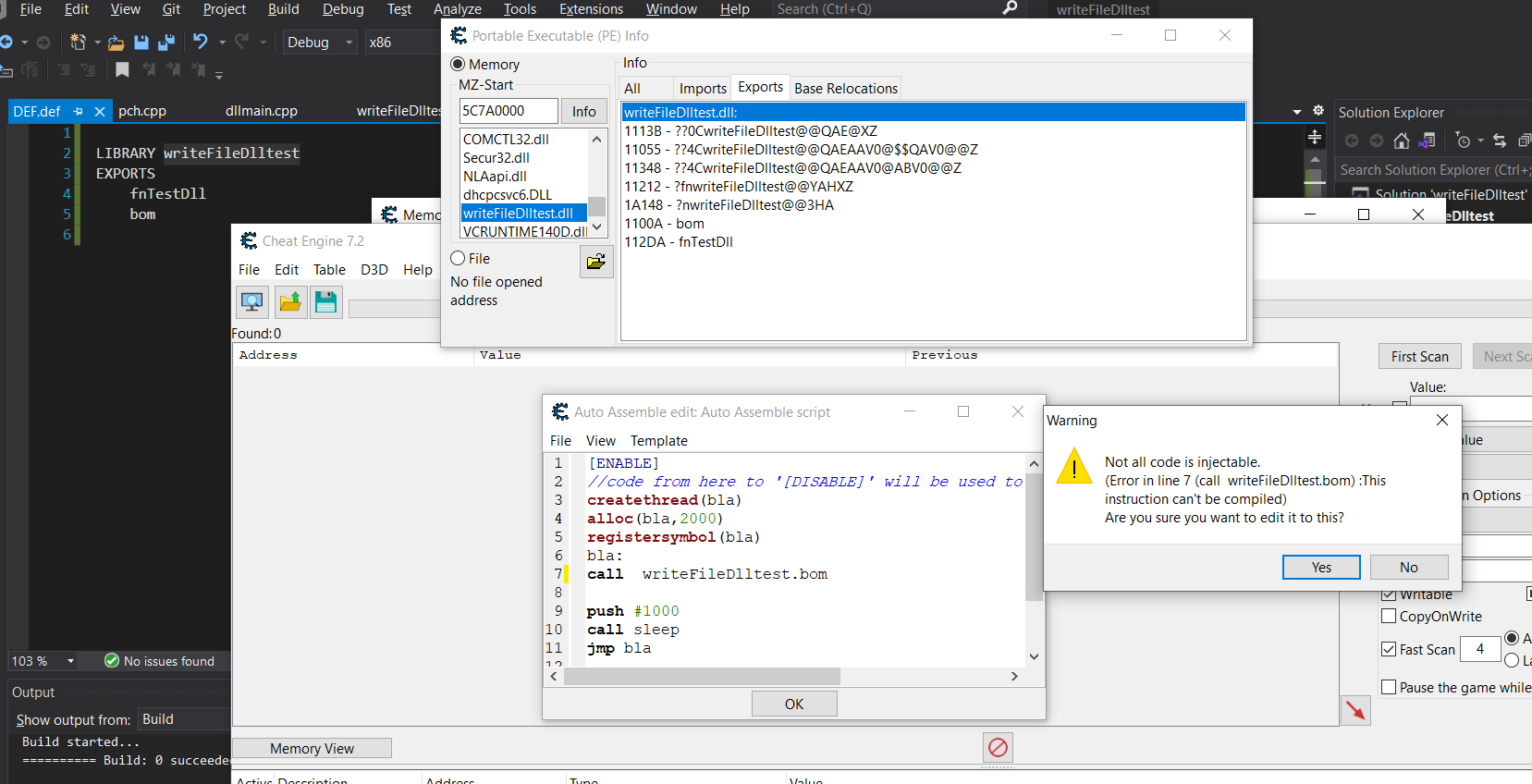
Task: Click Cheat Engine's open process icon
Action: 251,302
